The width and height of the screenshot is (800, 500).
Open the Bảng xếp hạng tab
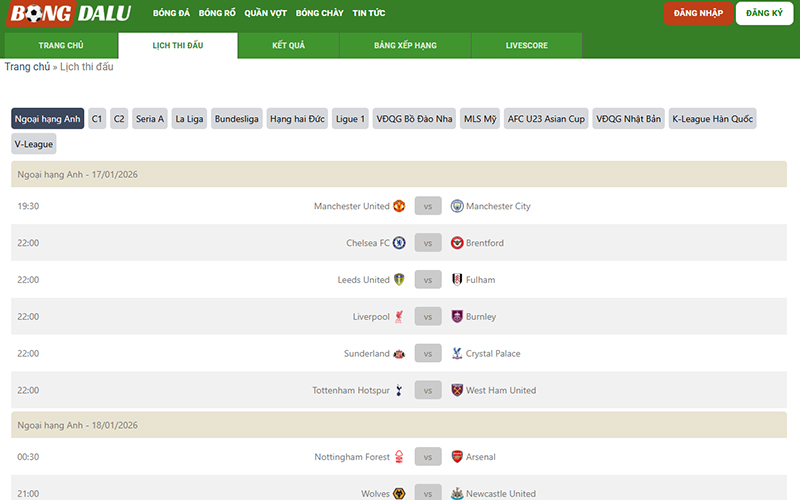(x=405, y=46)
